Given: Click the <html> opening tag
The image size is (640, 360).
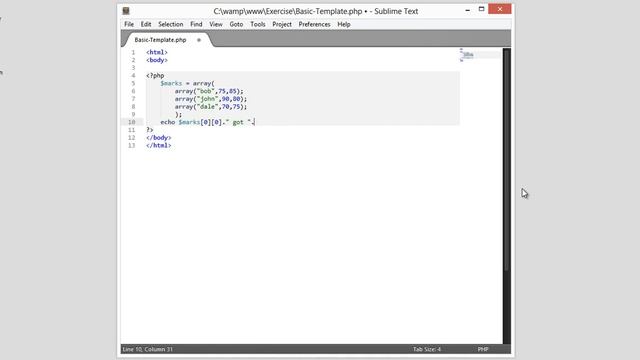Looking at the screenshot, I should point(157,52).
